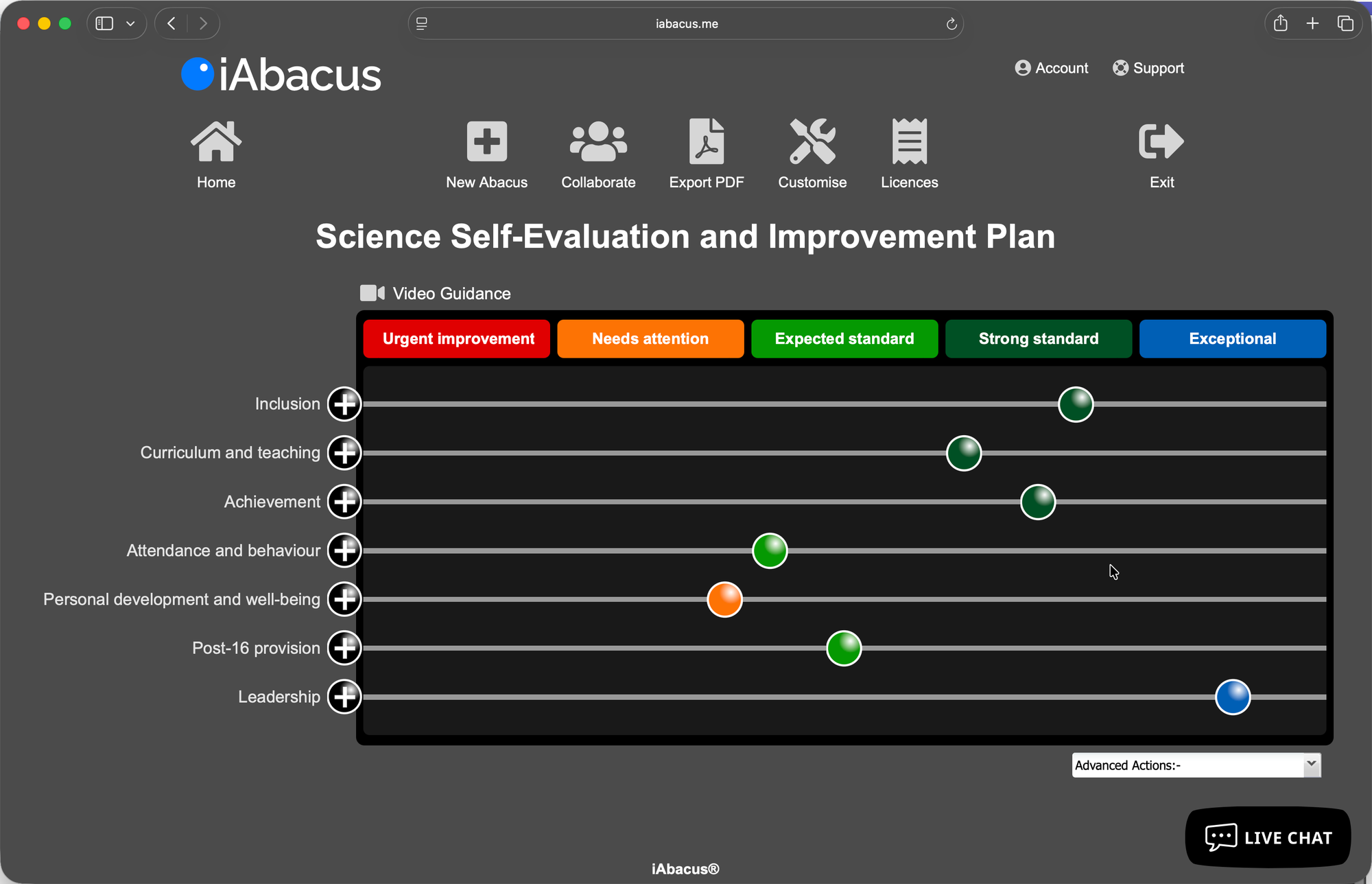Screen dimensions: 1372x884
Task: Click the Home house icon
Action: click(216, 142)
